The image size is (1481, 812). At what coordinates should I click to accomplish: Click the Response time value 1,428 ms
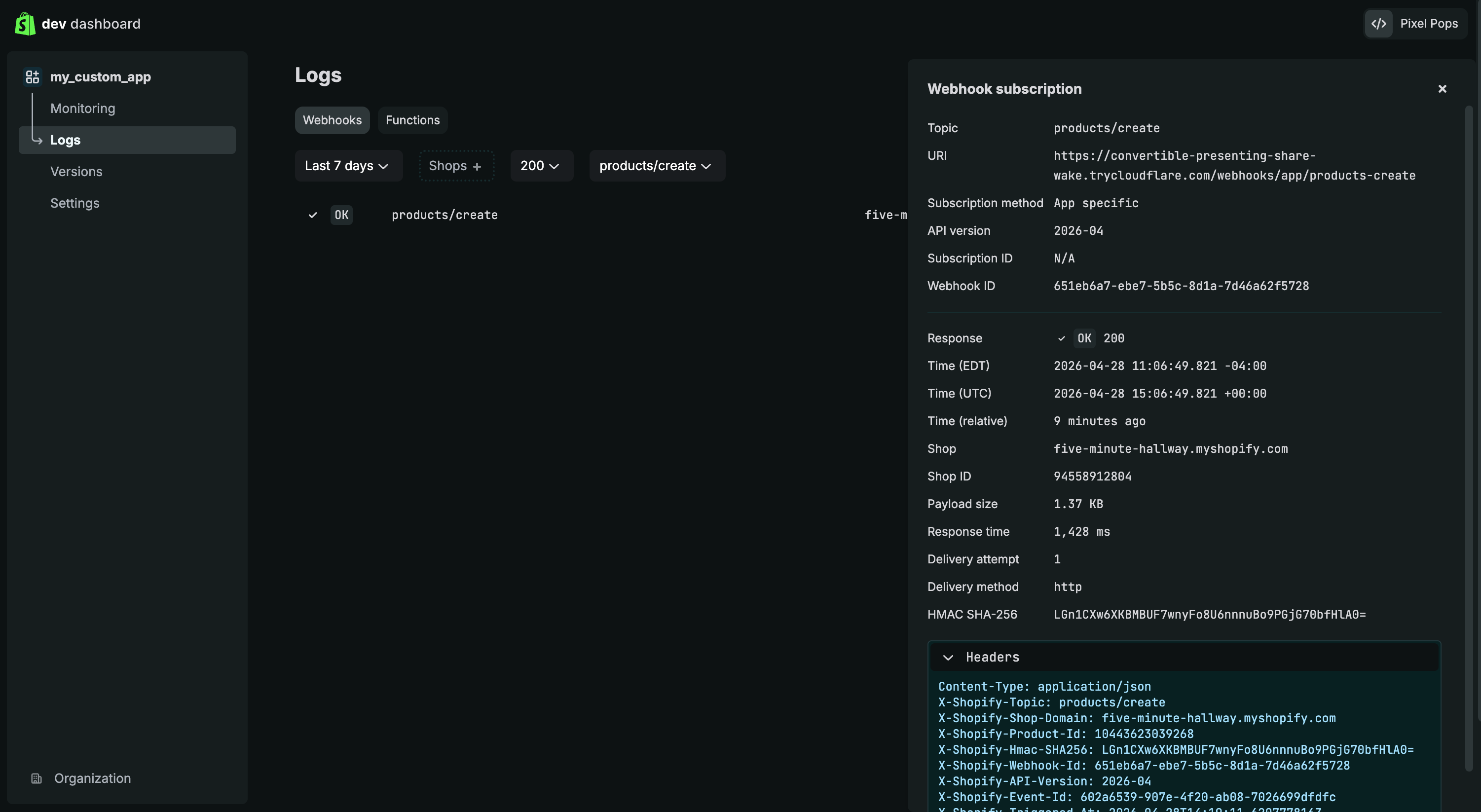tap(1081, 531)
